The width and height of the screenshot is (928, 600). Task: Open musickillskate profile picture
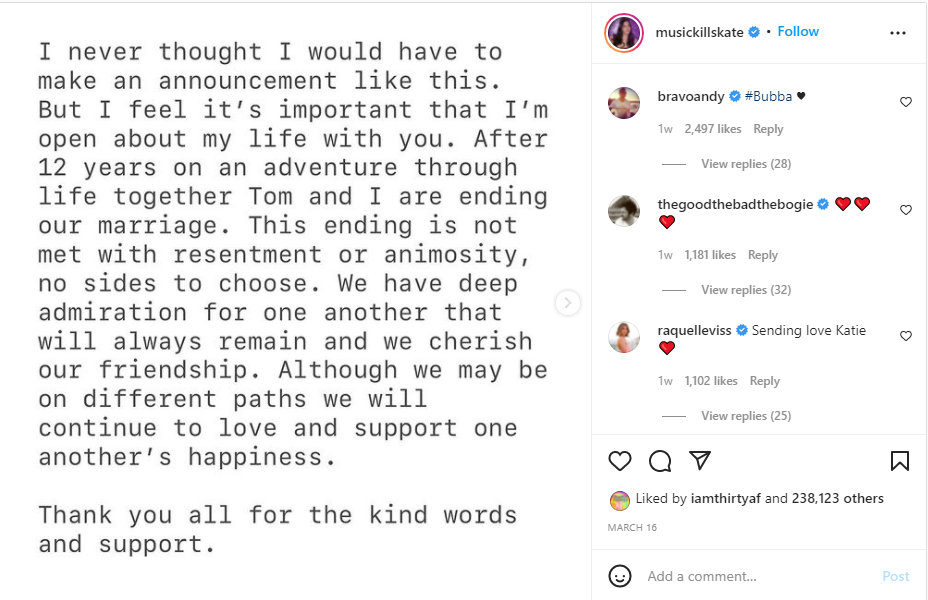click(623, 33)
